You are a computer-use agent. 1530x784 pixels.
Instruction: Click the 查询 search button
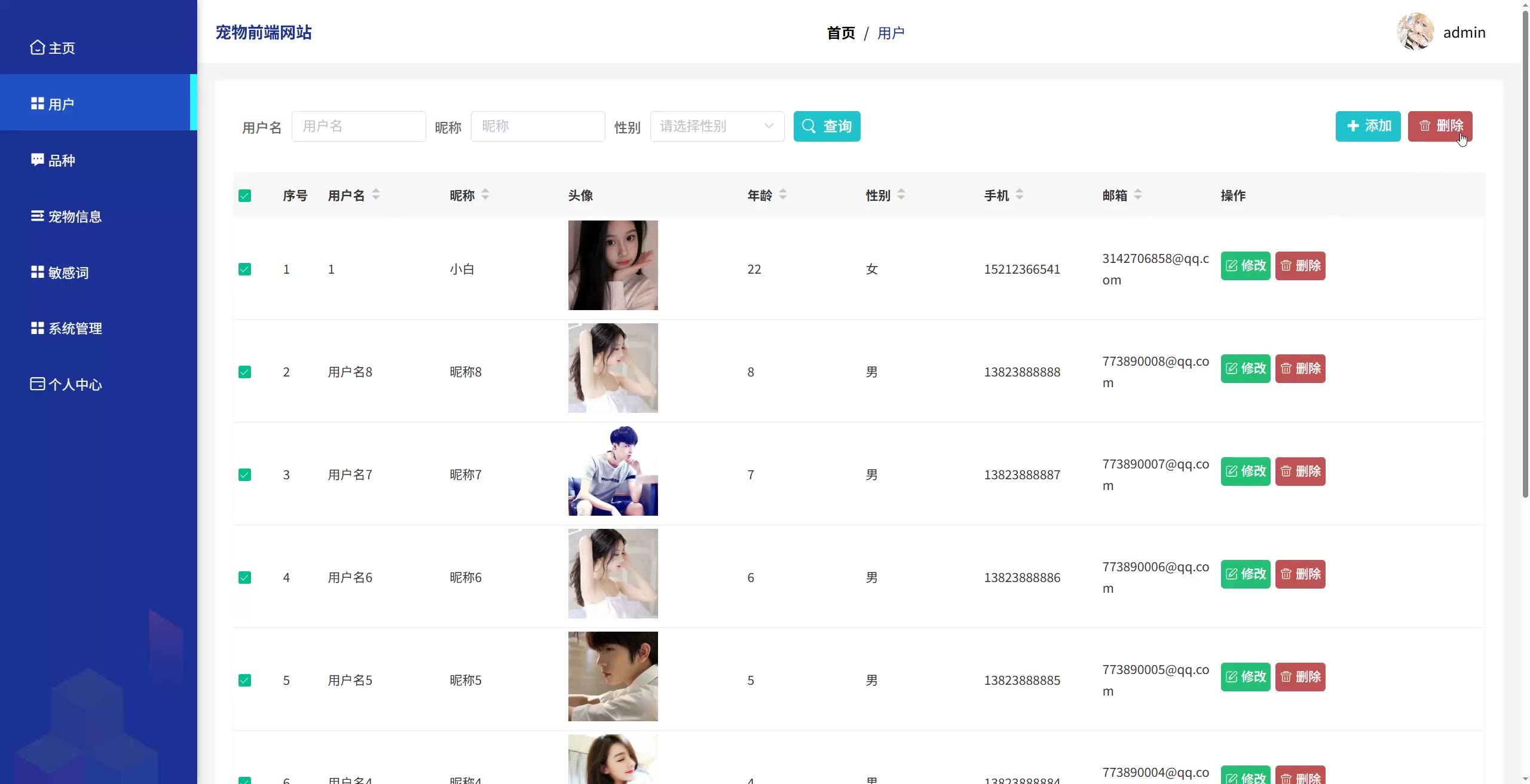[827, 126]
